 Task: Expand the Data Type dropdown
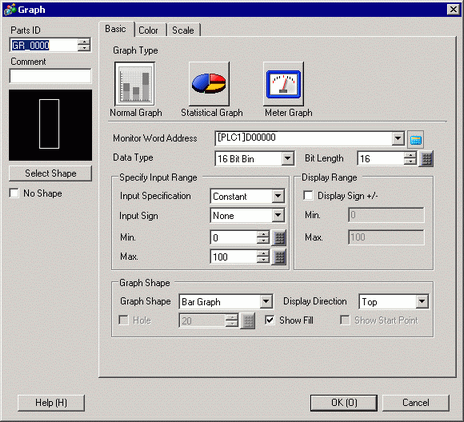287,158
